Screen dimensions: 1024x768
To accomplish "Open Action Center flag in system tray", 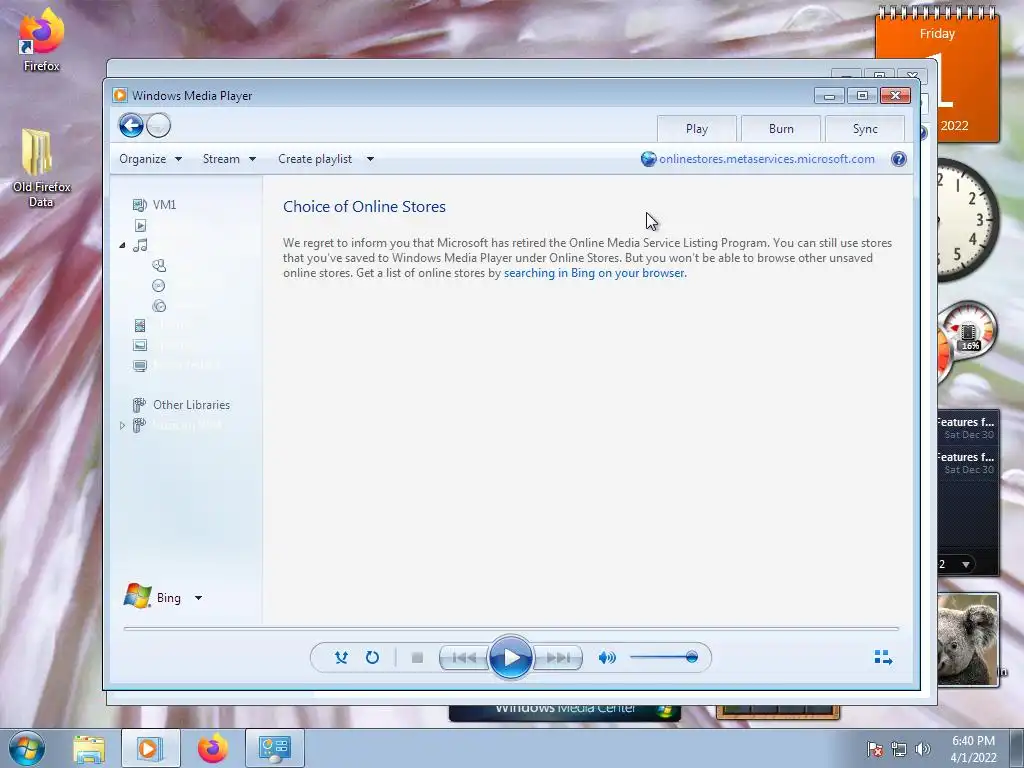I will coord(875,749).
